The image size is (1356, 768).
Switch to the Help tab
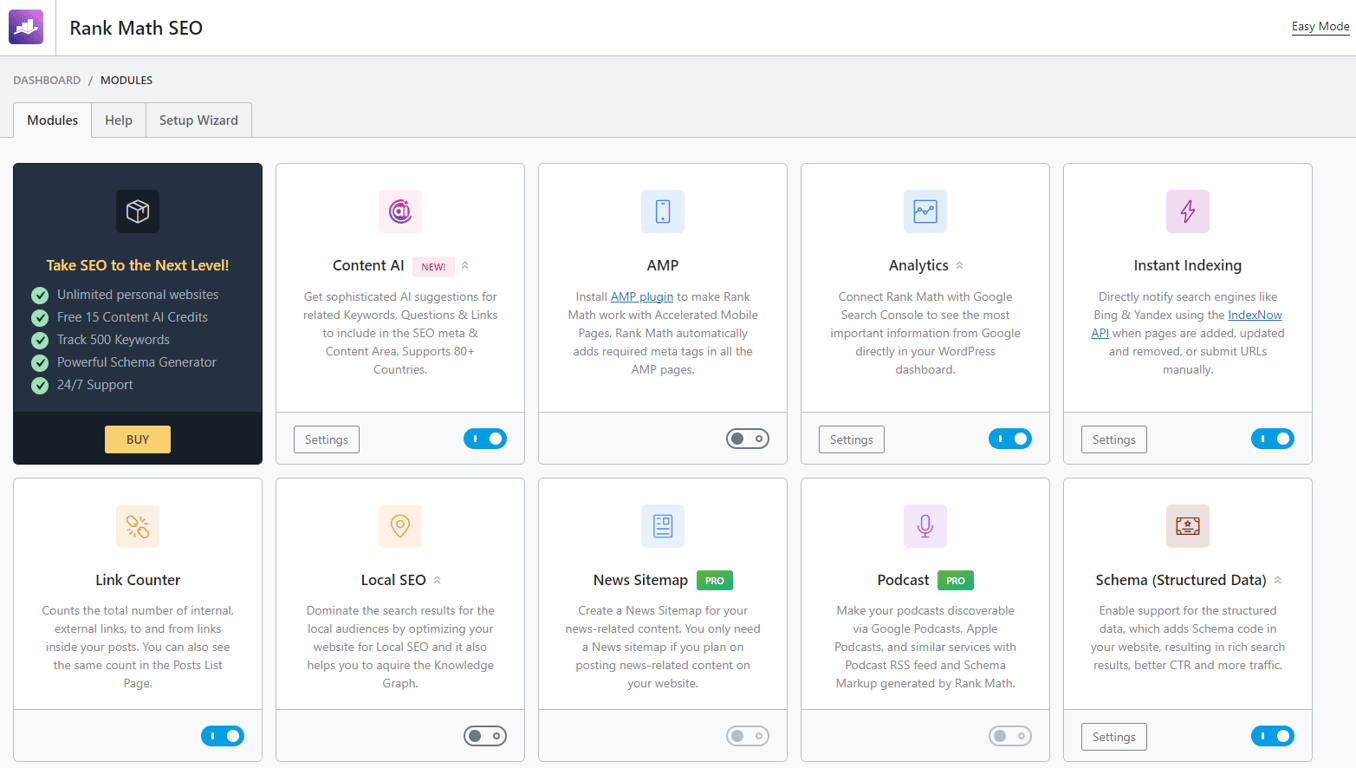pyautogui.click(x=118, y=119)
